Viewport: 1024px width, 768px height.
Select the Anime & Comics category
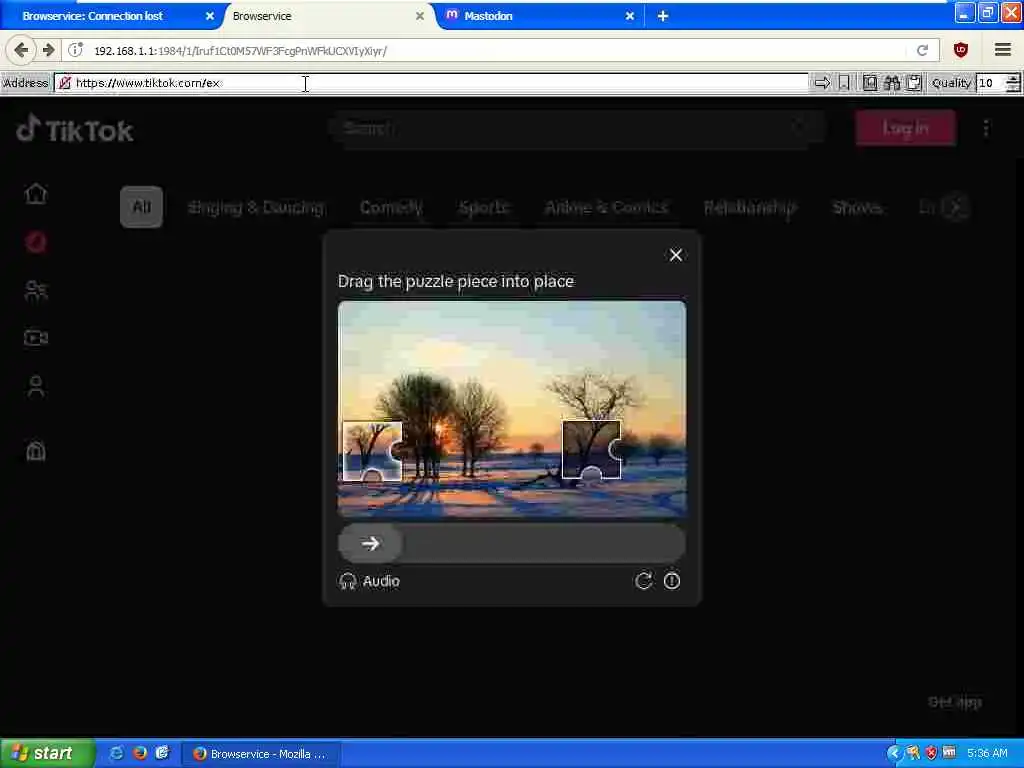click(x=606, y=207)
